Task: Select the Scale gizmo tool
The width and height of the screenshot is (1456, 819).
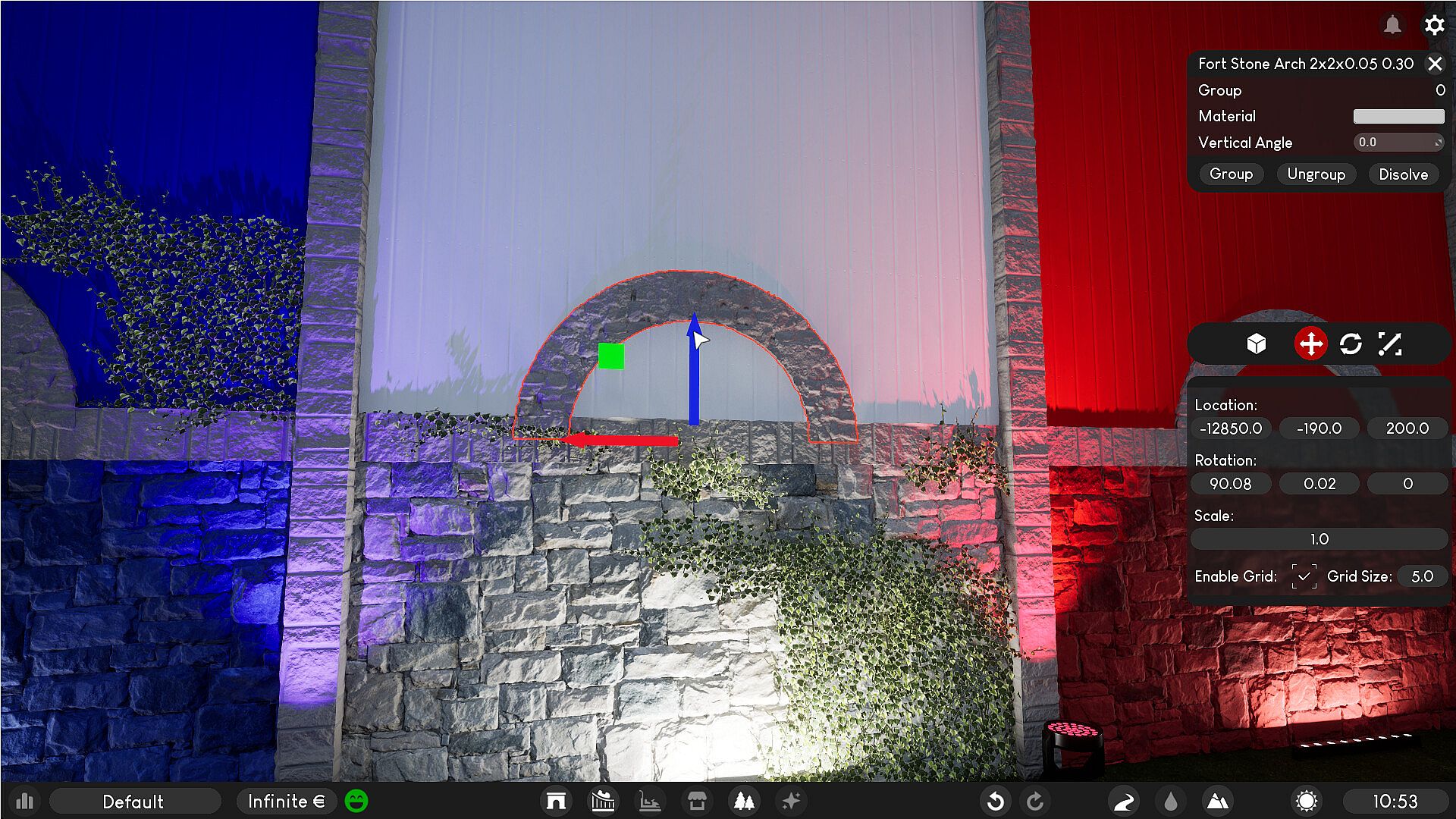Action: click(1390, 344)
